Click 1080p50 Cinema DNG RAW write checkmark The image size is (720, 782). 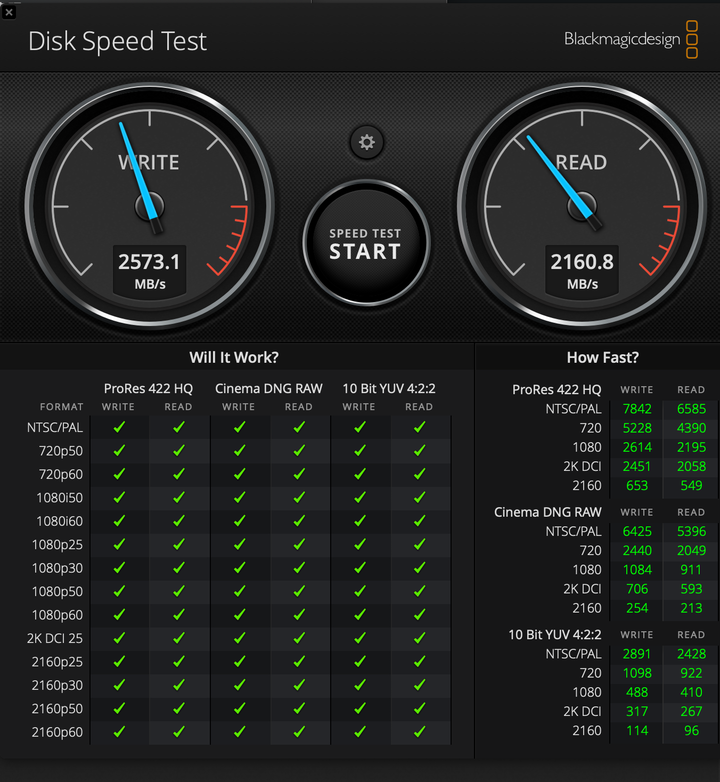(239, 591)
